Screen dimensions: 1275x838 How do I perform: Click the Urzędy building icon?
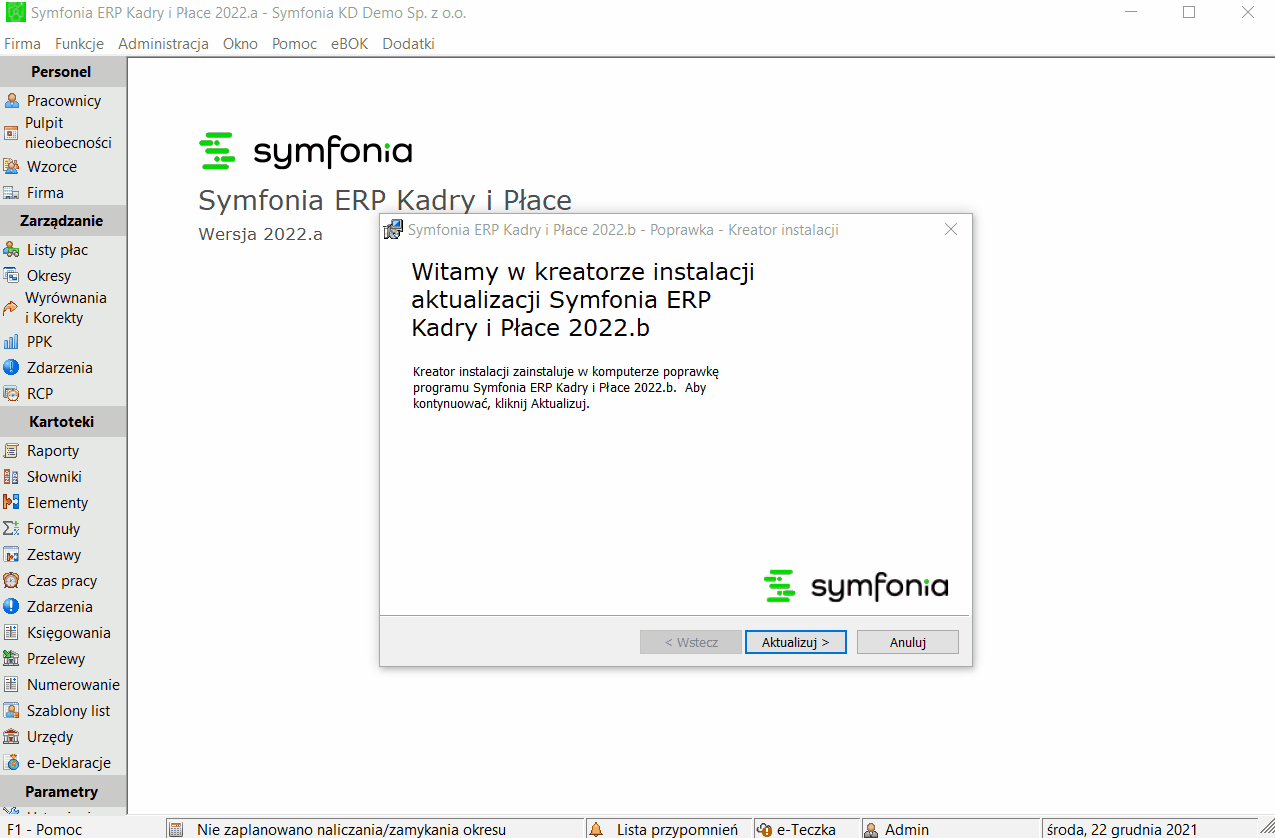[x=12, y=737]
